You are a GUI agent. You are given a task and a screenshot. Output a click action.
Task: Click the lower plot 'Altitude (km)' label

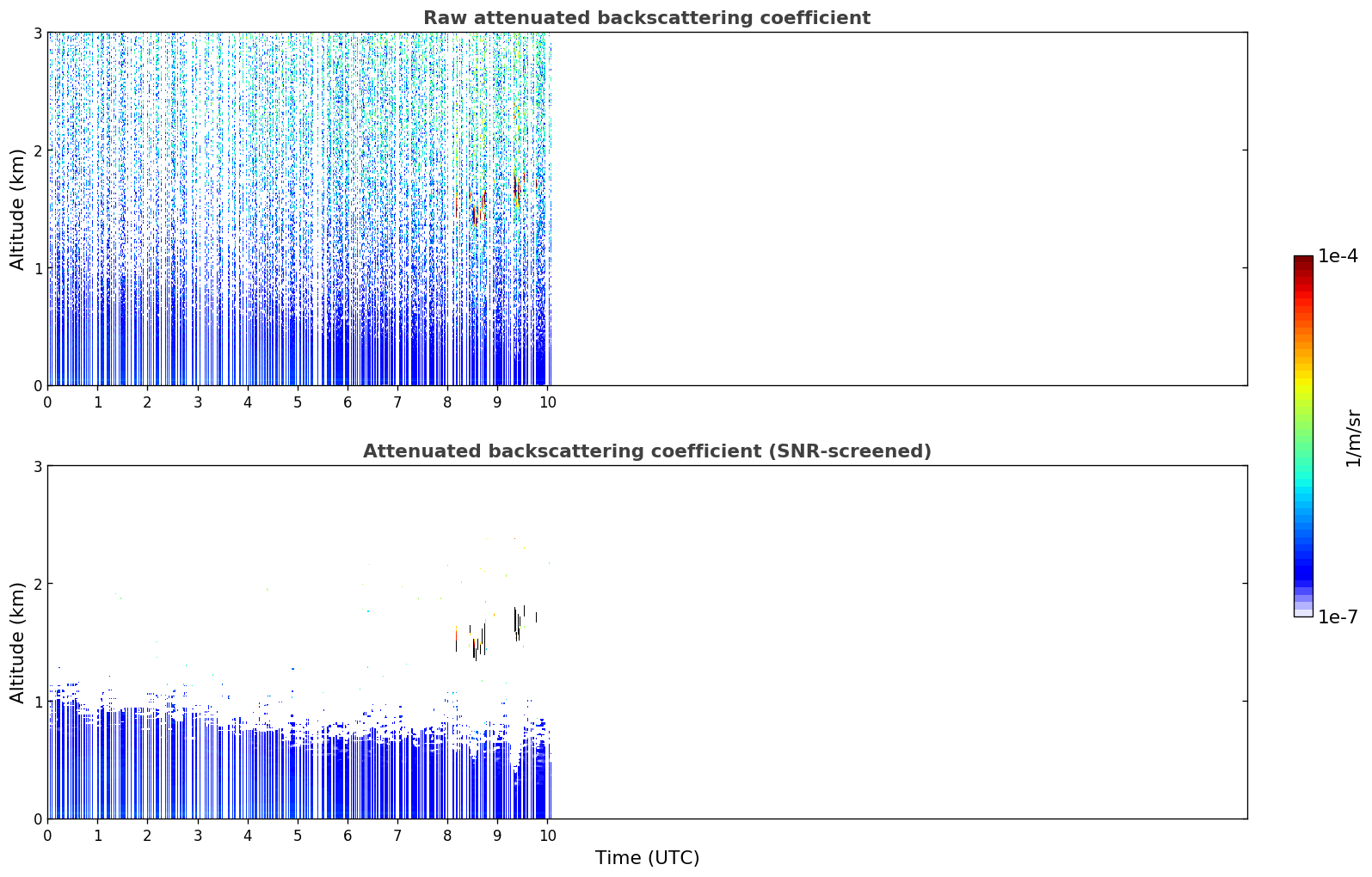pyautogui.click(x=18, y=642)
